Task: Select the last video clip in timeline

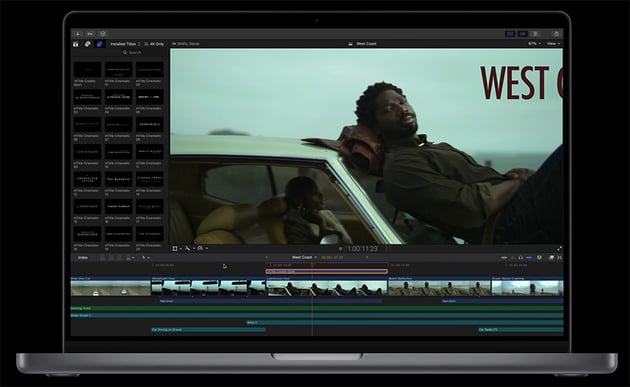Action: tap(527, 287)
